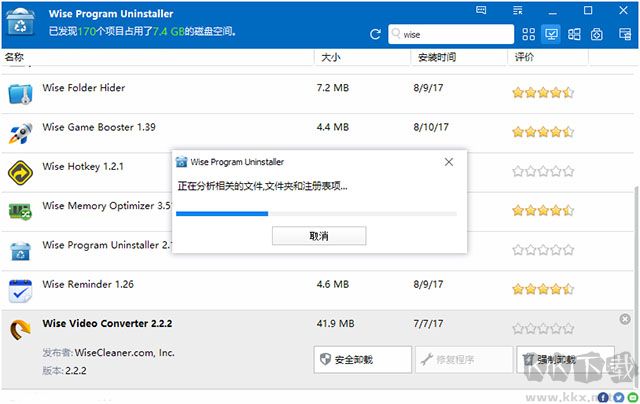
Task: Open the Windows apps view icon
Action: click(x=574, y=34)
